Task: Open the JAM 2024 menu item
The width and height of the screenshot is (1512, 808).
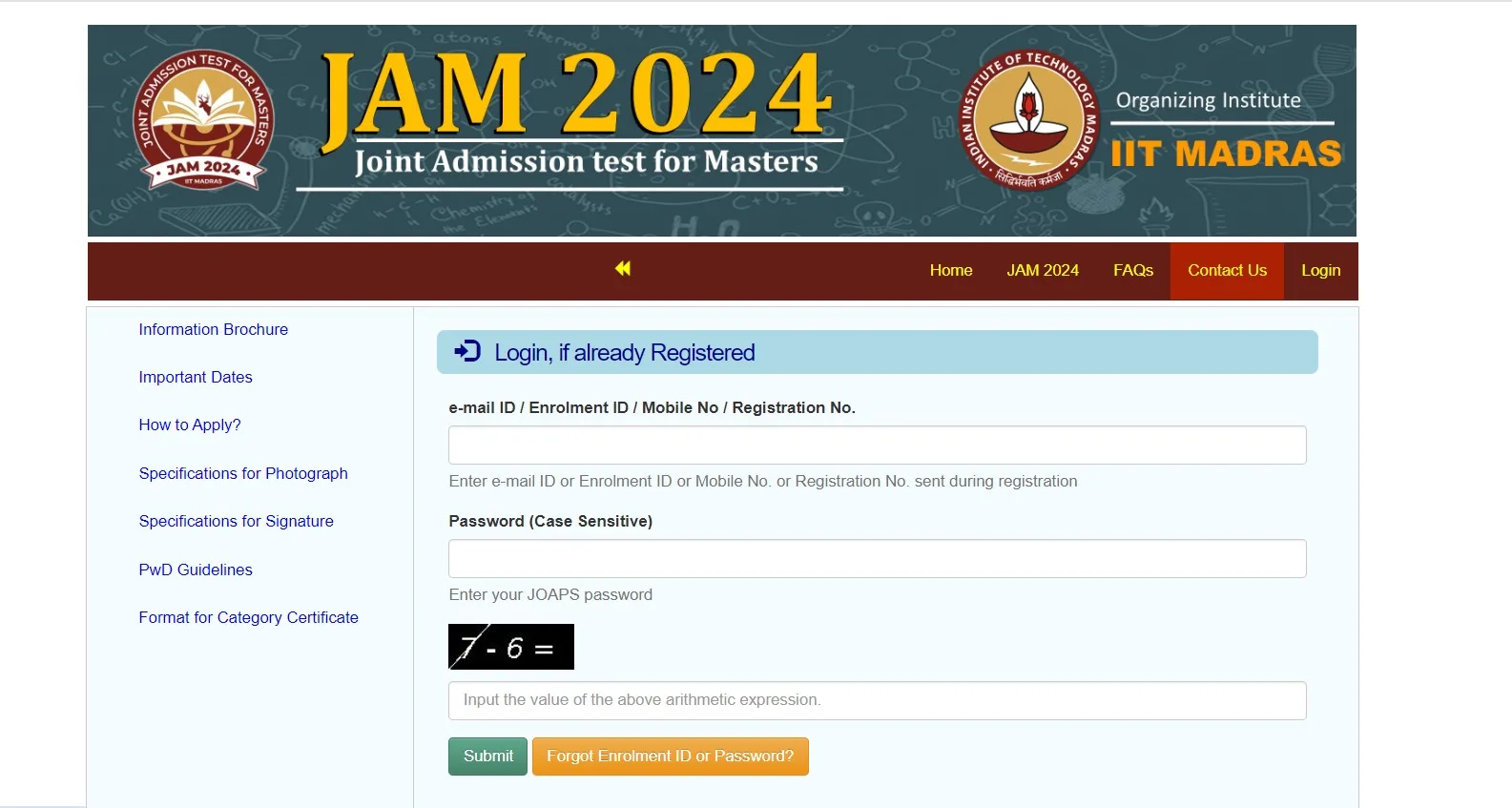Action: pyautogui.click(x=1043, y=271)
